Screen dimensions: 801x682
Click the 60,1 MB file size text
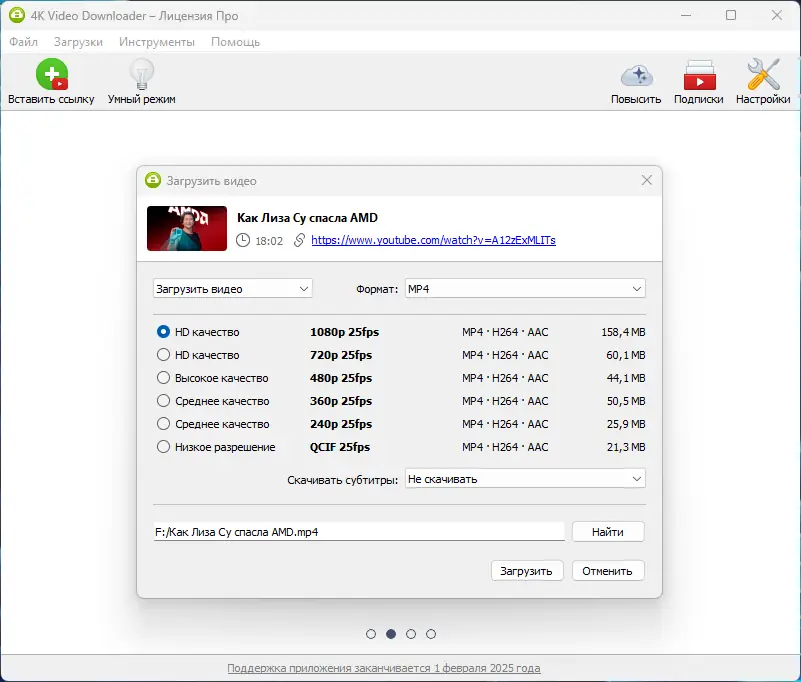[626, 355]
